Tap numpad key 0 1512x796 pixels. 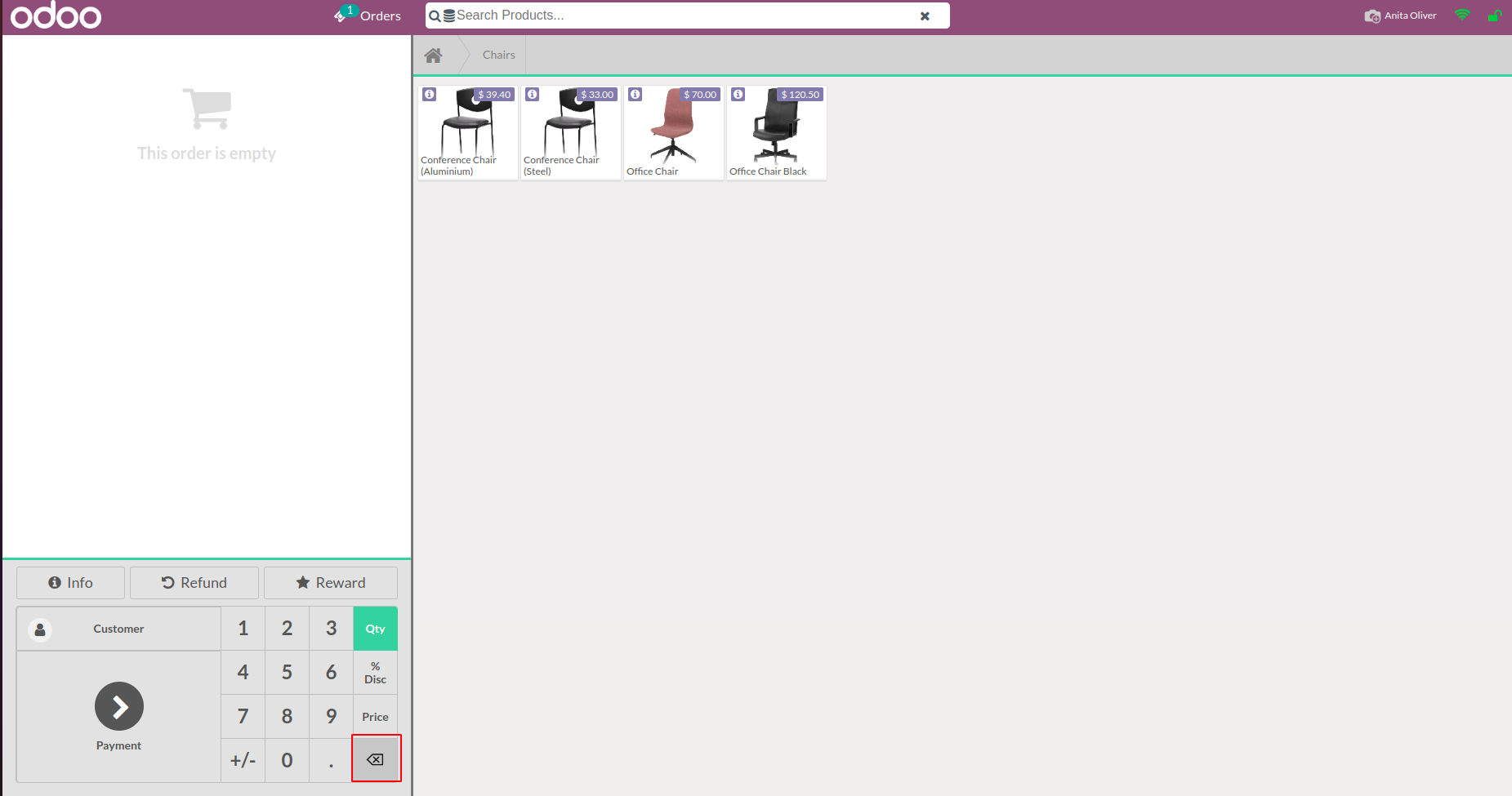(287, 761)
